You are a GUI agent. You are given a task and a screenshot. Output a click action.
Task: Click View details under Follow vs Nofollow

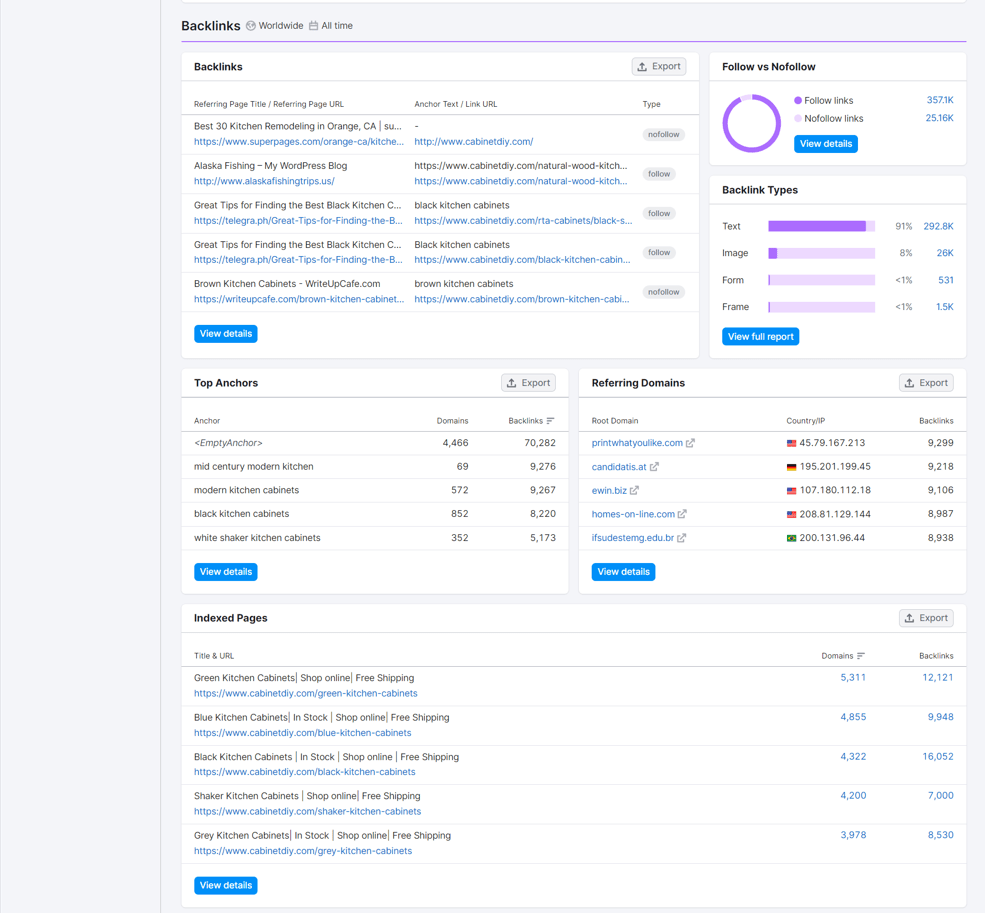pos(825,144)
